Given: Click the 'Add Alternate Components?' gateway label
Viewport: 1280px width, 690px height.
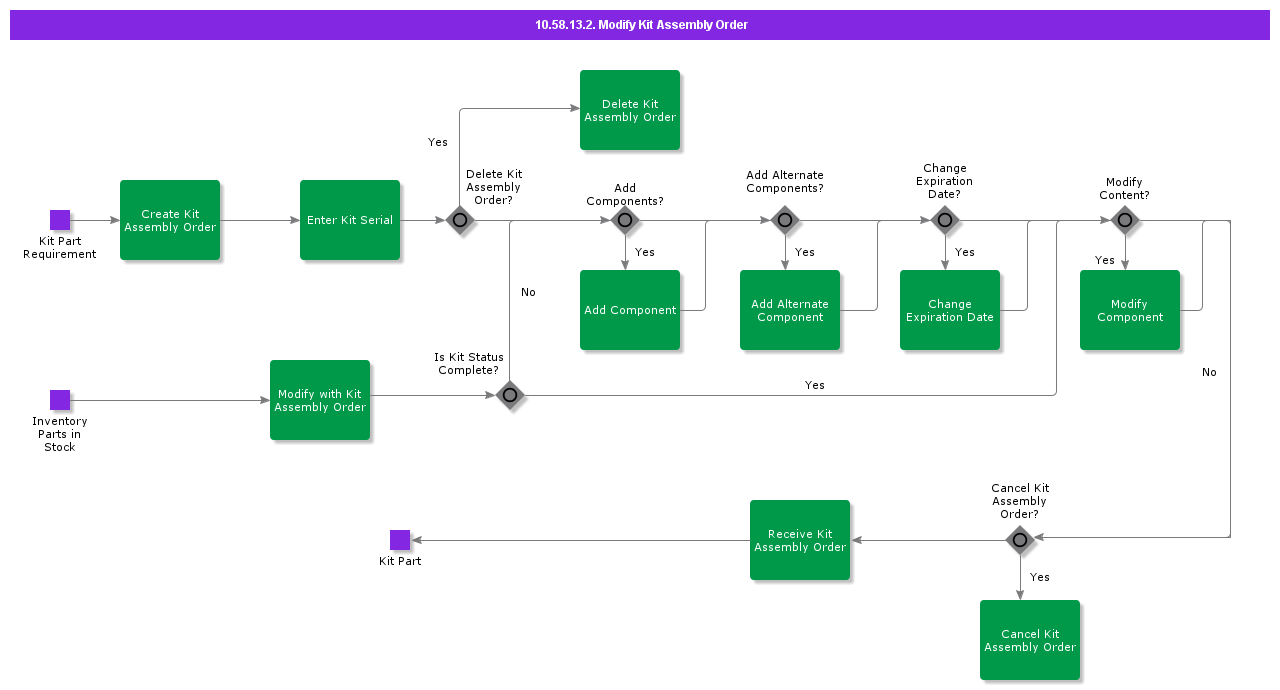Looking at the screenshot, I should click(785, 181).
